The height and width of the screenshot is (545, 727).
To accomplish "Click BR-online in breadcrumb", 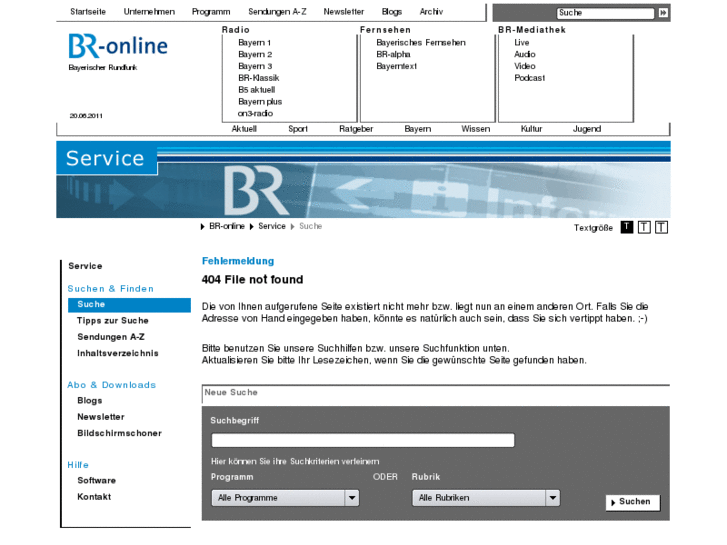I will (227, 226).
